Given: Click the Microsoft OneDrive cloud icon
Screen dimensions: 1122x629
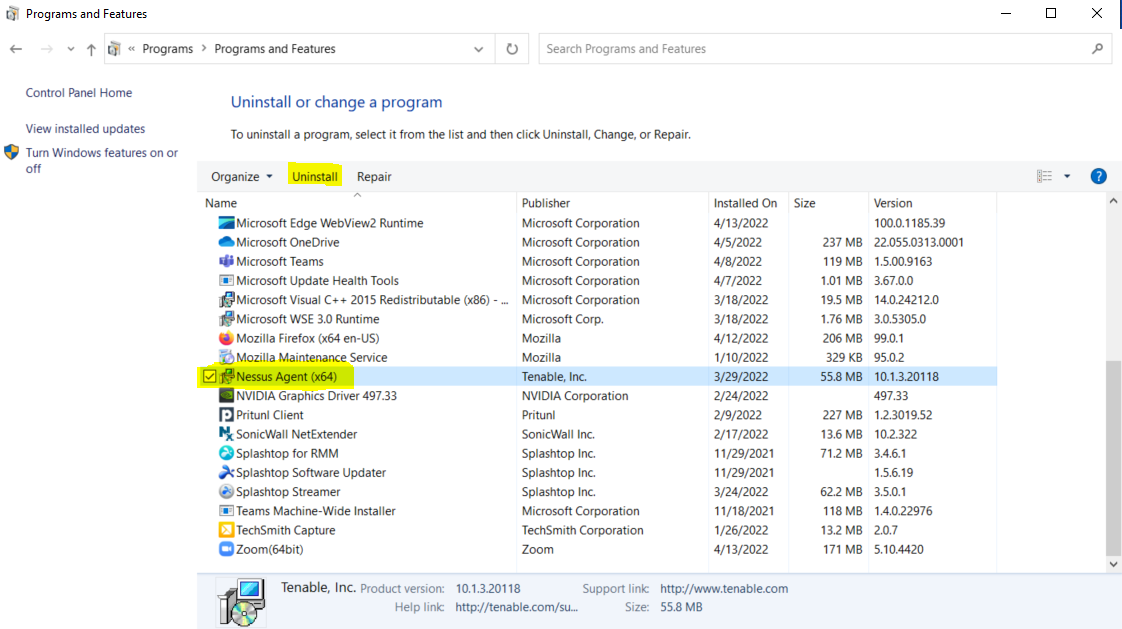Looking at the screenshot, I should [226, 242].
